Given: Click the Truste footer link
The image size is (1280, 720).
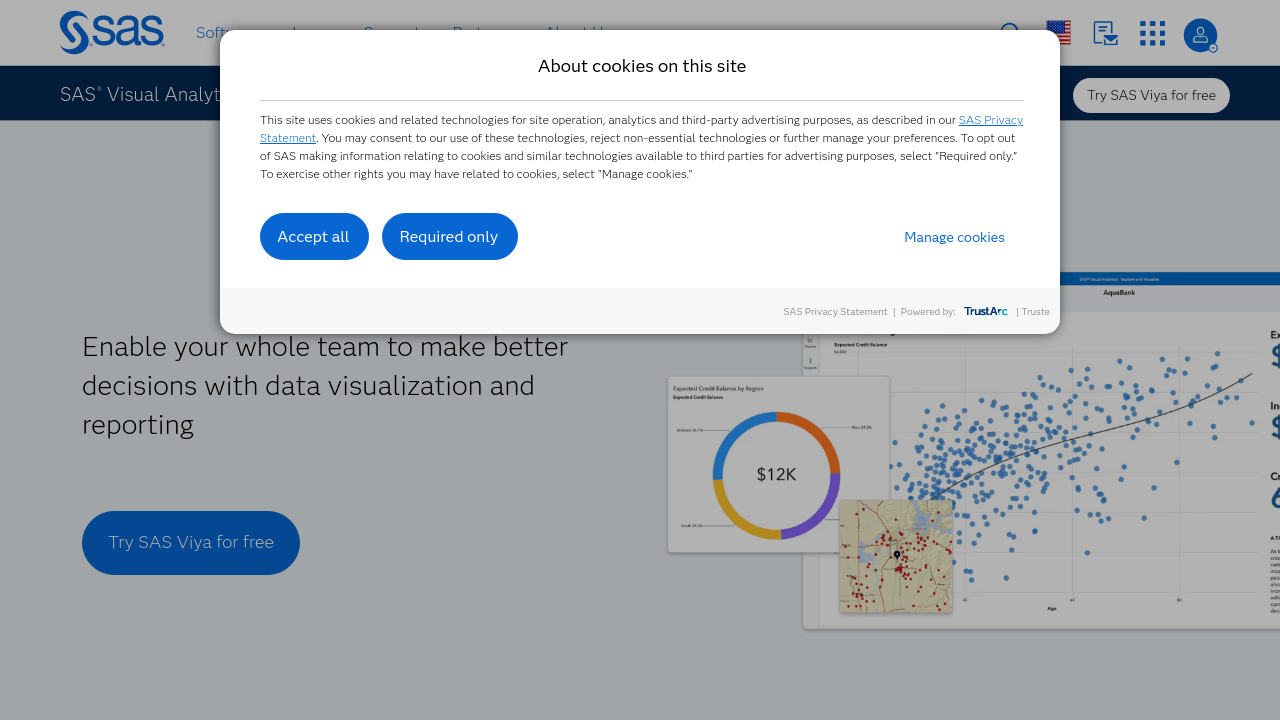Looking at the screenshot, I should (1036, 312).
